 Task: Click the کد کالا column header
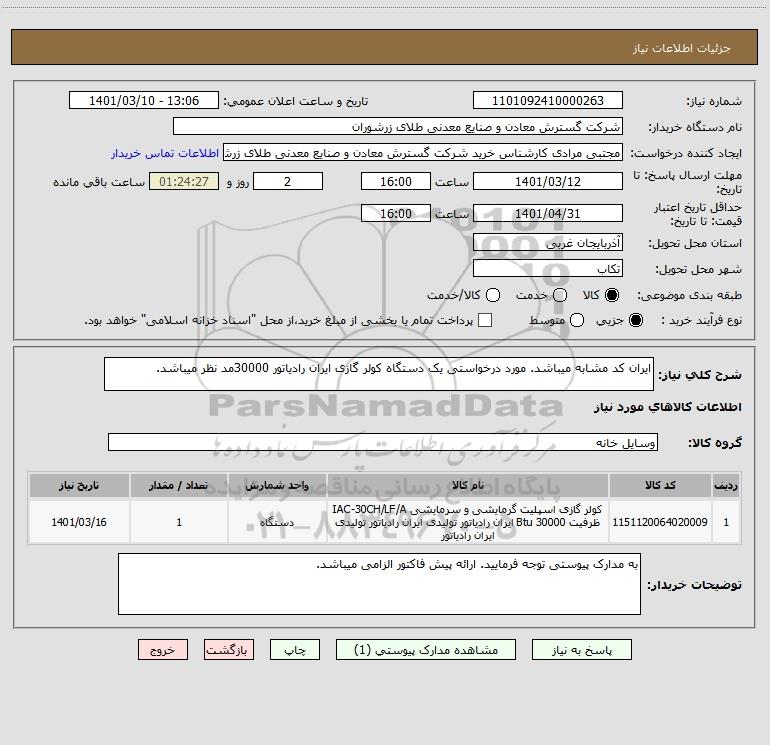point(660,485)
